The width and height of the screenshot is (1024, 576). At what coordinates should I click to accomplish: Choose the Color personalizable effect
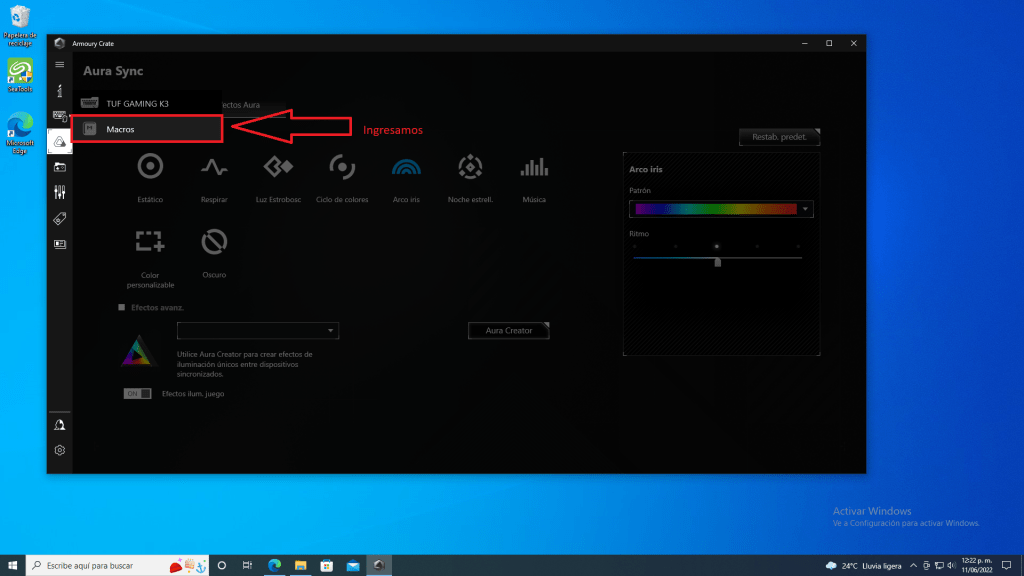(x=150, y=242)
